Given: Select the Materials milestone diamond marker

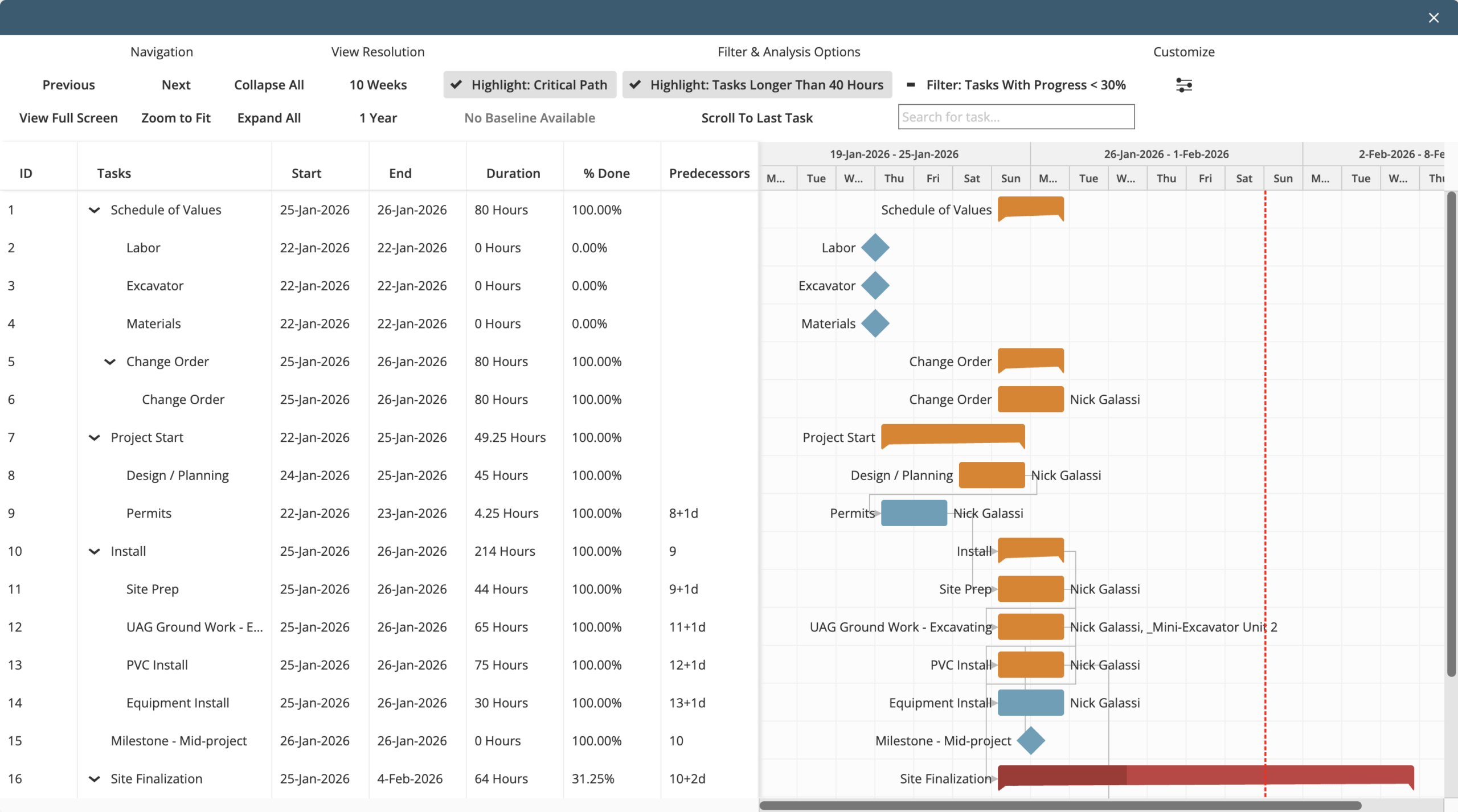Looking at the screenshot, I should 875,323.
